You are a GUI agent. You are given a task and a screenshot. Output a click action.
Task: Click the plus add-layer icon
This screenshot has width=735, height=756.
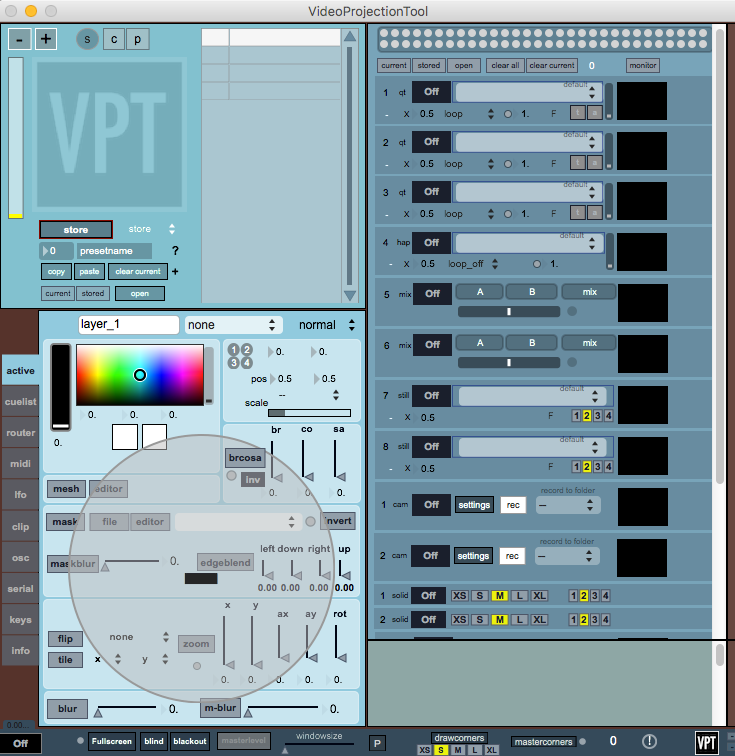[x=46, y=39]
